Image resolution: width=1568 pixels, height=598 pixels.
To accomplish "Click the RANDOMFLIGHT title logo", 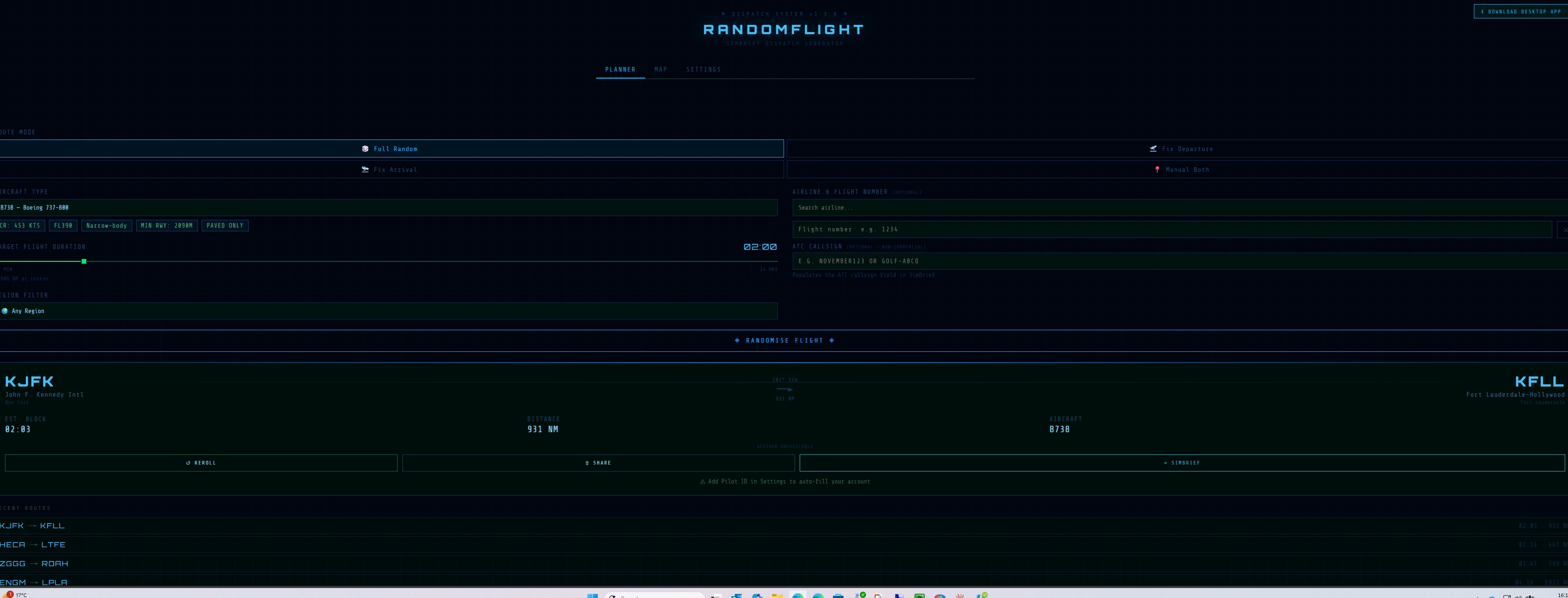I will coord(784,29).
